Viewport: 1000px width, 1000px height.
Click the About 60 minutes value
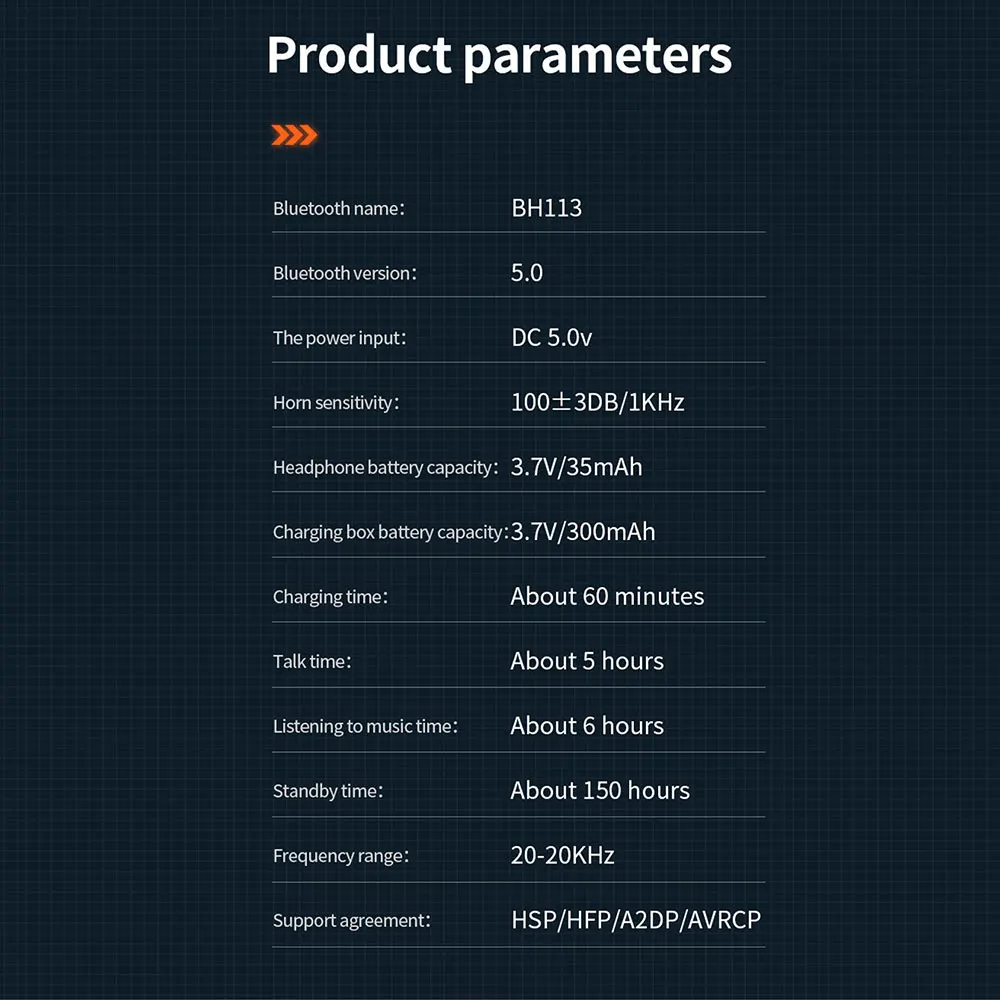click(x=607, y=597)
